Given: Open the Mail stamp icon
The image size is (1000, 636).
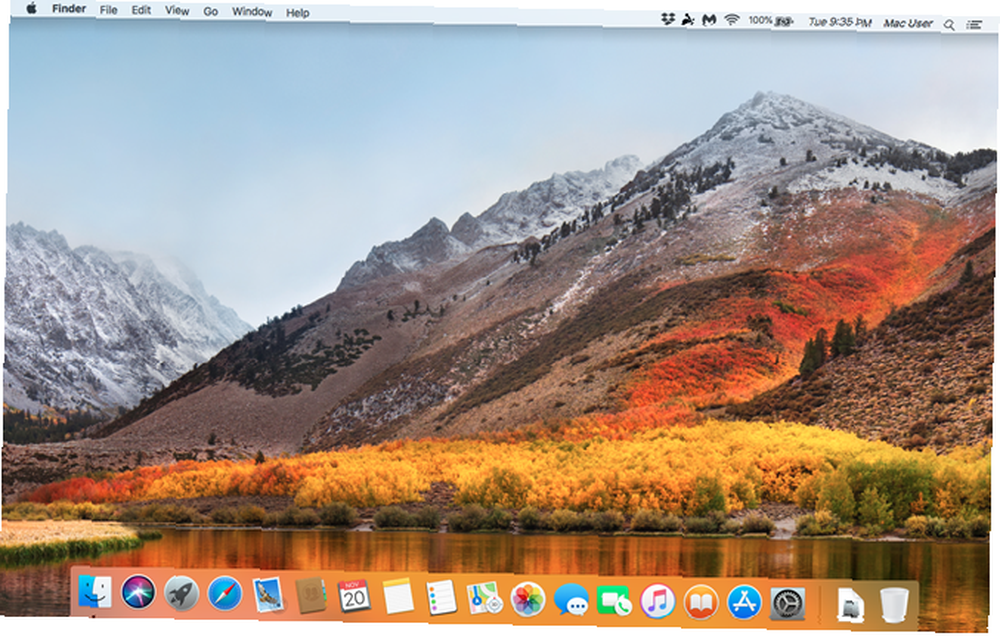Looking at the screenshot, I should pos(268,595).
